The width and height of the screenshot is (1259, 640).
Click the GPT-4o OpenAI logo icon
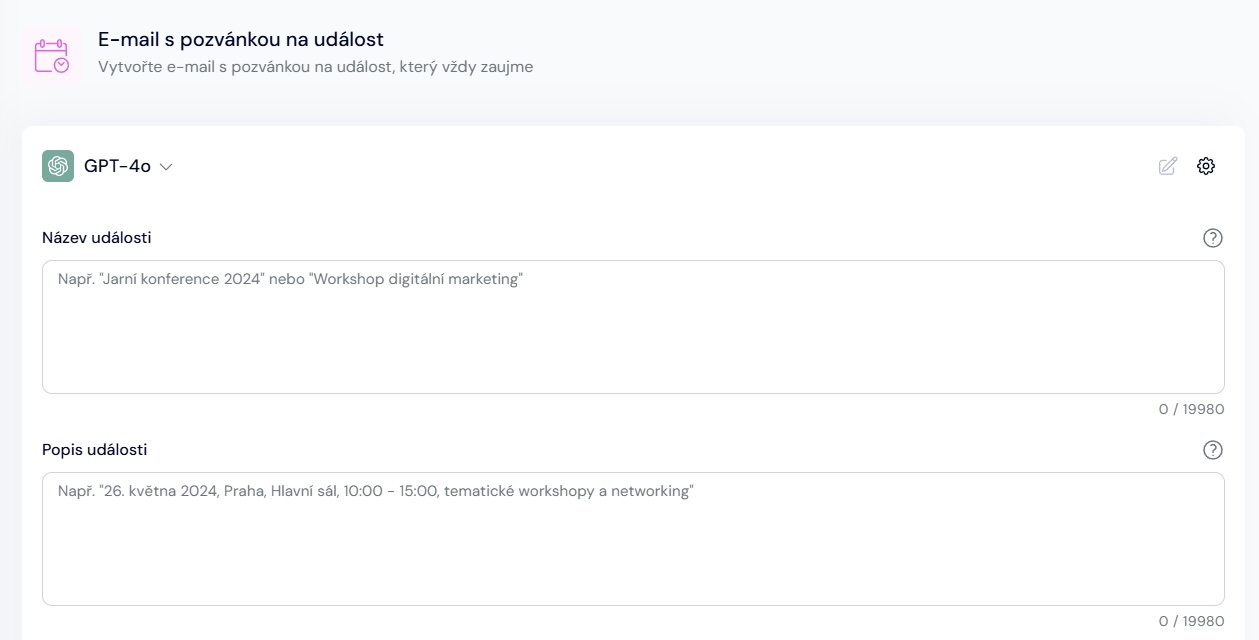tap(58, 166)
